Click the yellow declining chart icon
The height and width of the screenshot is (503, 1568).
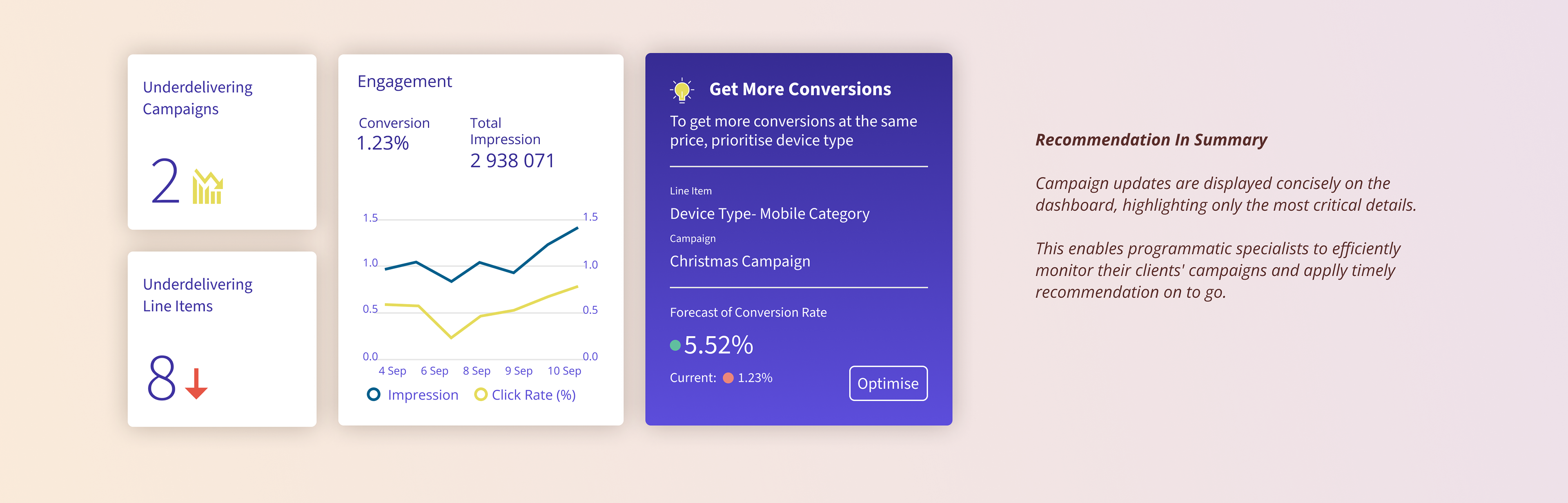point(207,187)
